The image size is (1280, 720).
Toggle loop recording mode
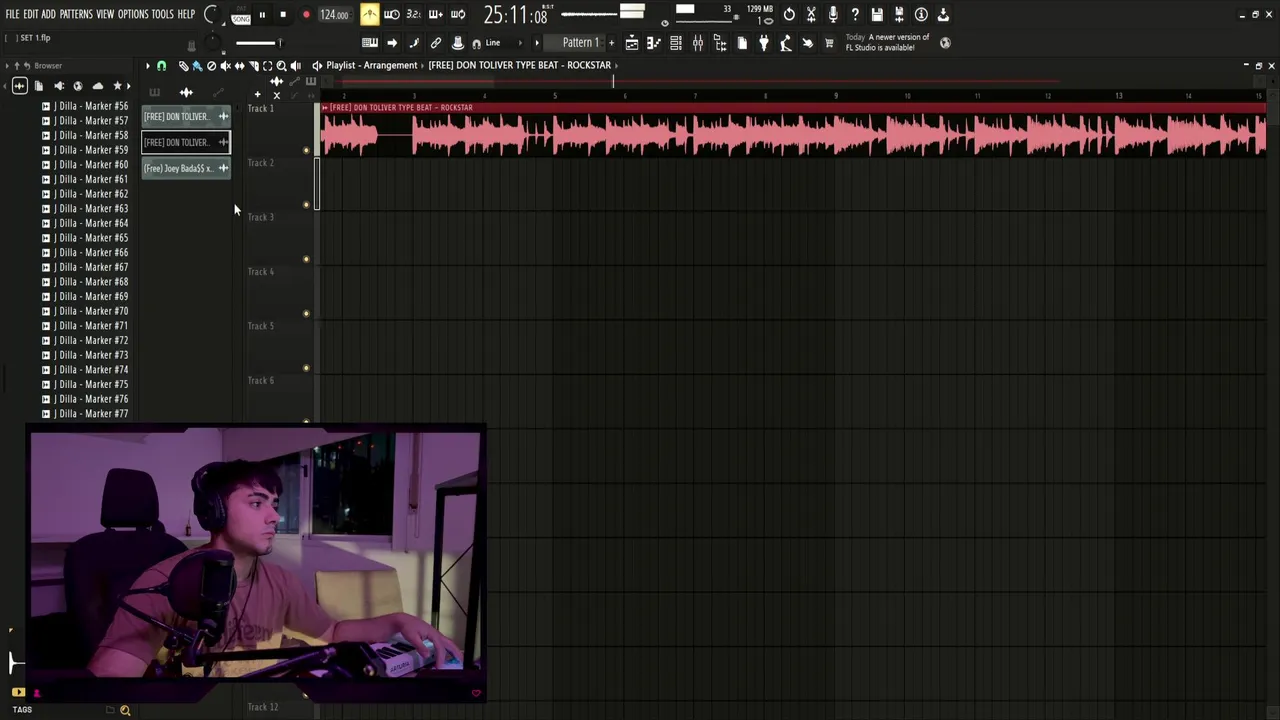click(x=457, y=14)
